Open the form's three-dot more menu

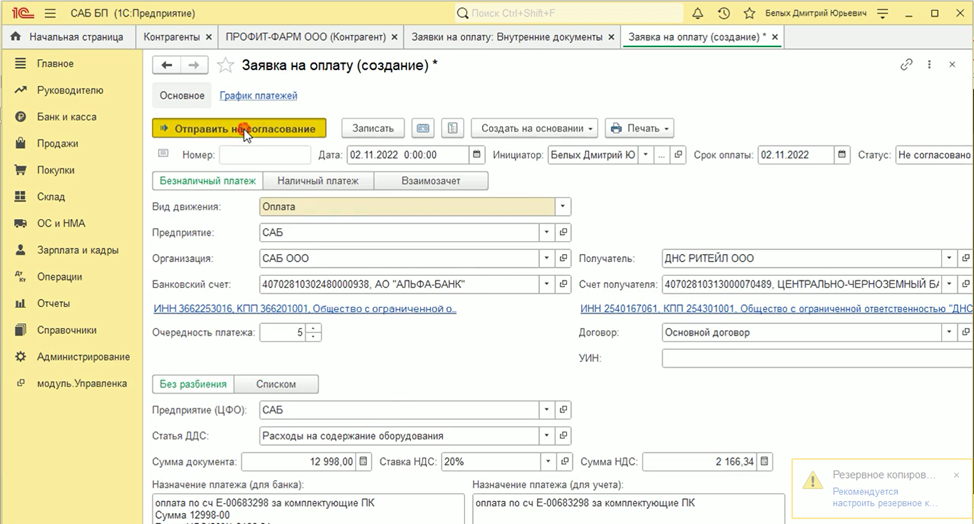[929, 65]
